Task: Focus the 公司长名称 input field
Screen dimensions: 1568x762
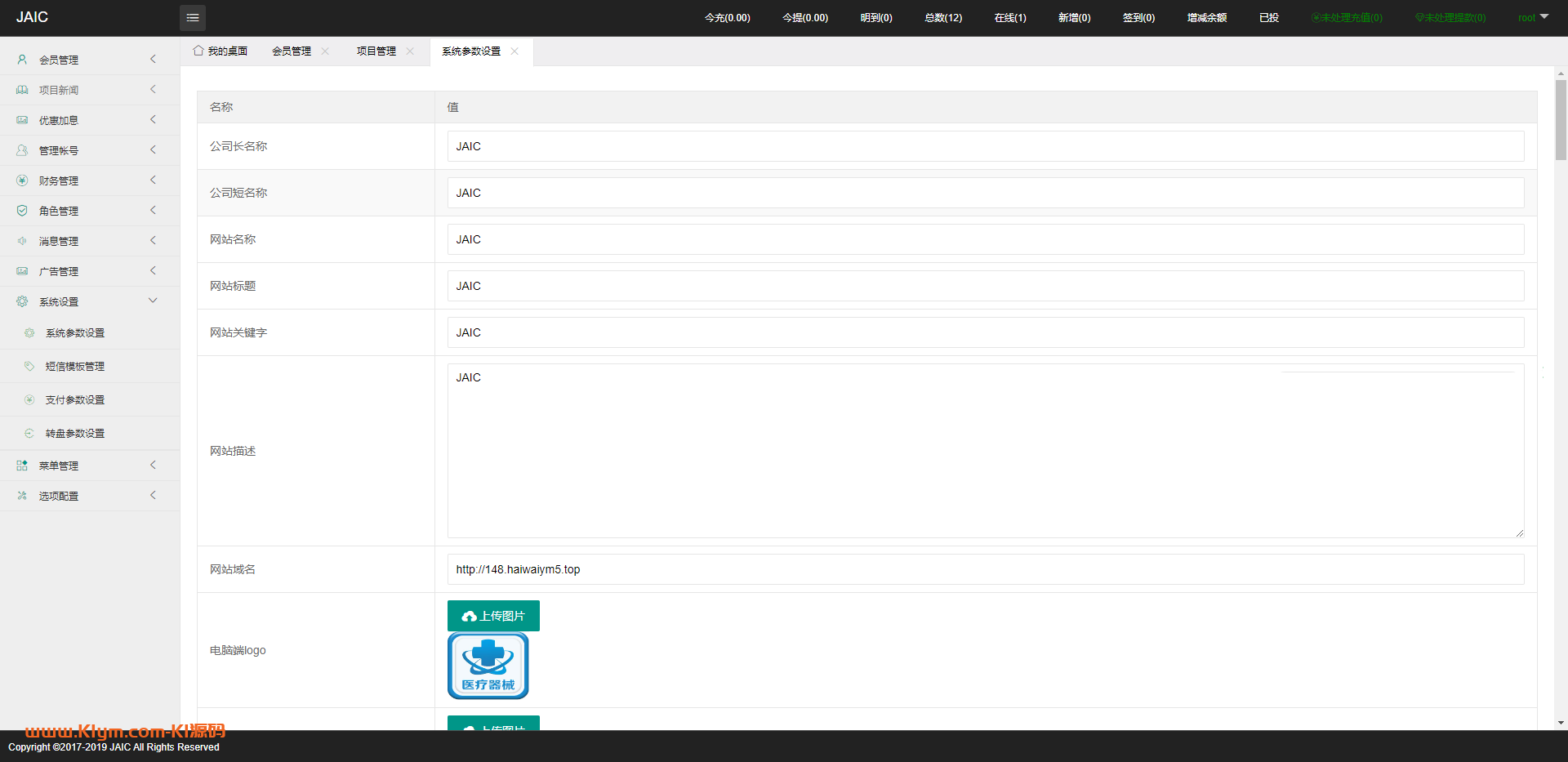Action: [986, 146]
